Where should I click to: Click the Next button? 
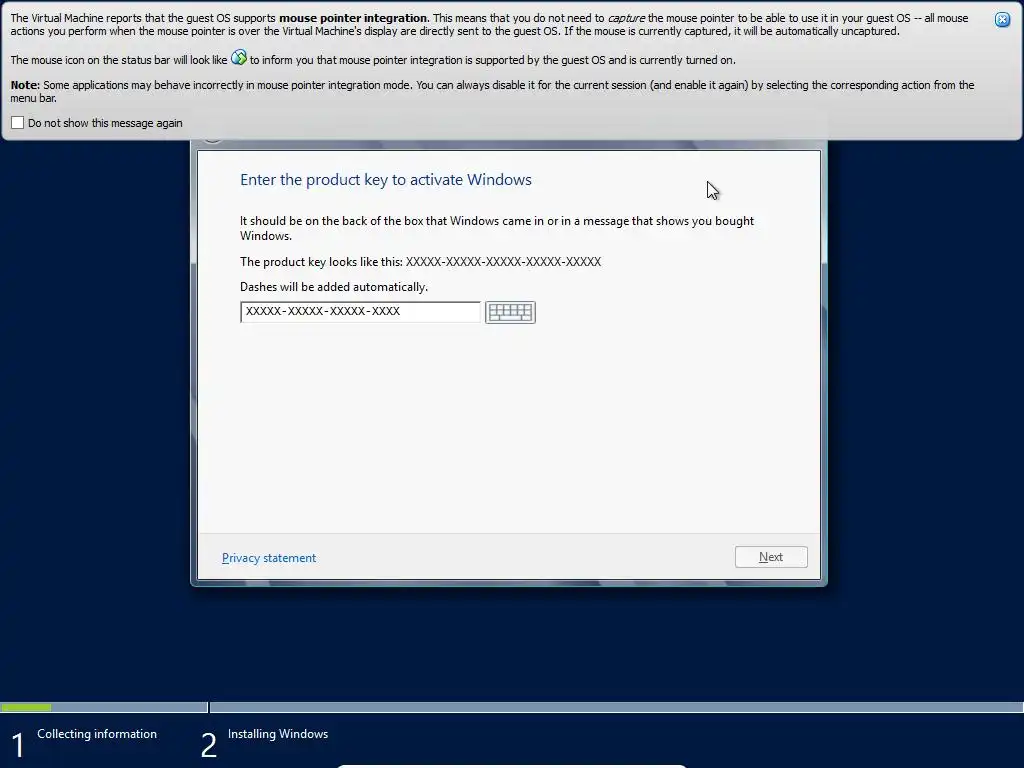coord(771,557)
